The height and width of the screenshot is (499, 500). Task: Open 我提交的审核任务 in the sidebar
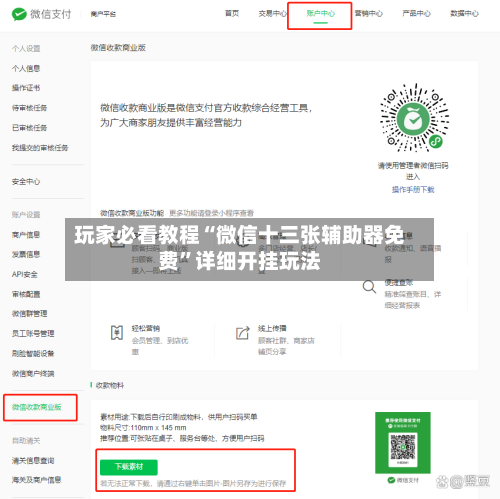coord(40,148)
